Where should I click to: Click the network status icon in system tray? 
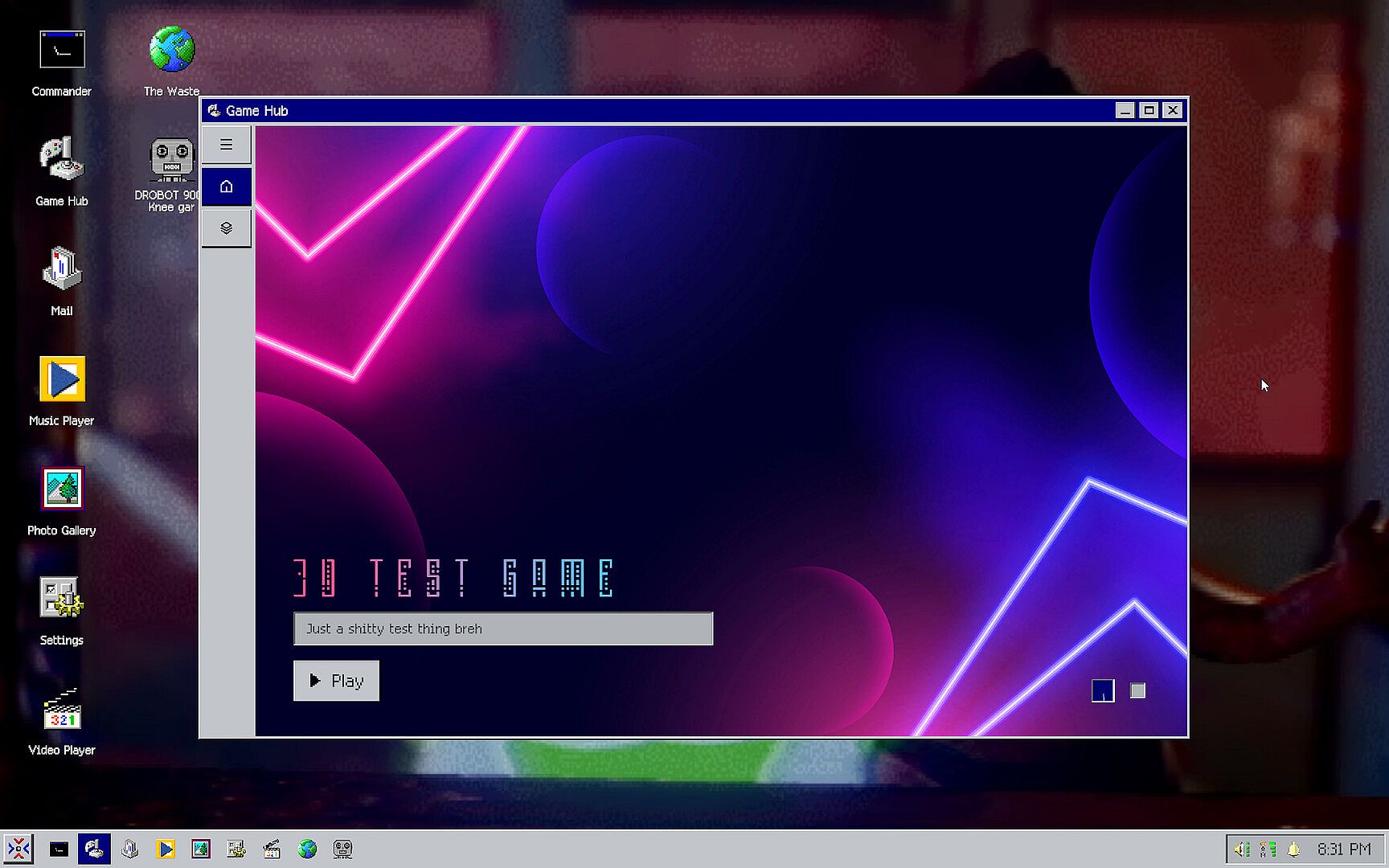point(1268,849)
